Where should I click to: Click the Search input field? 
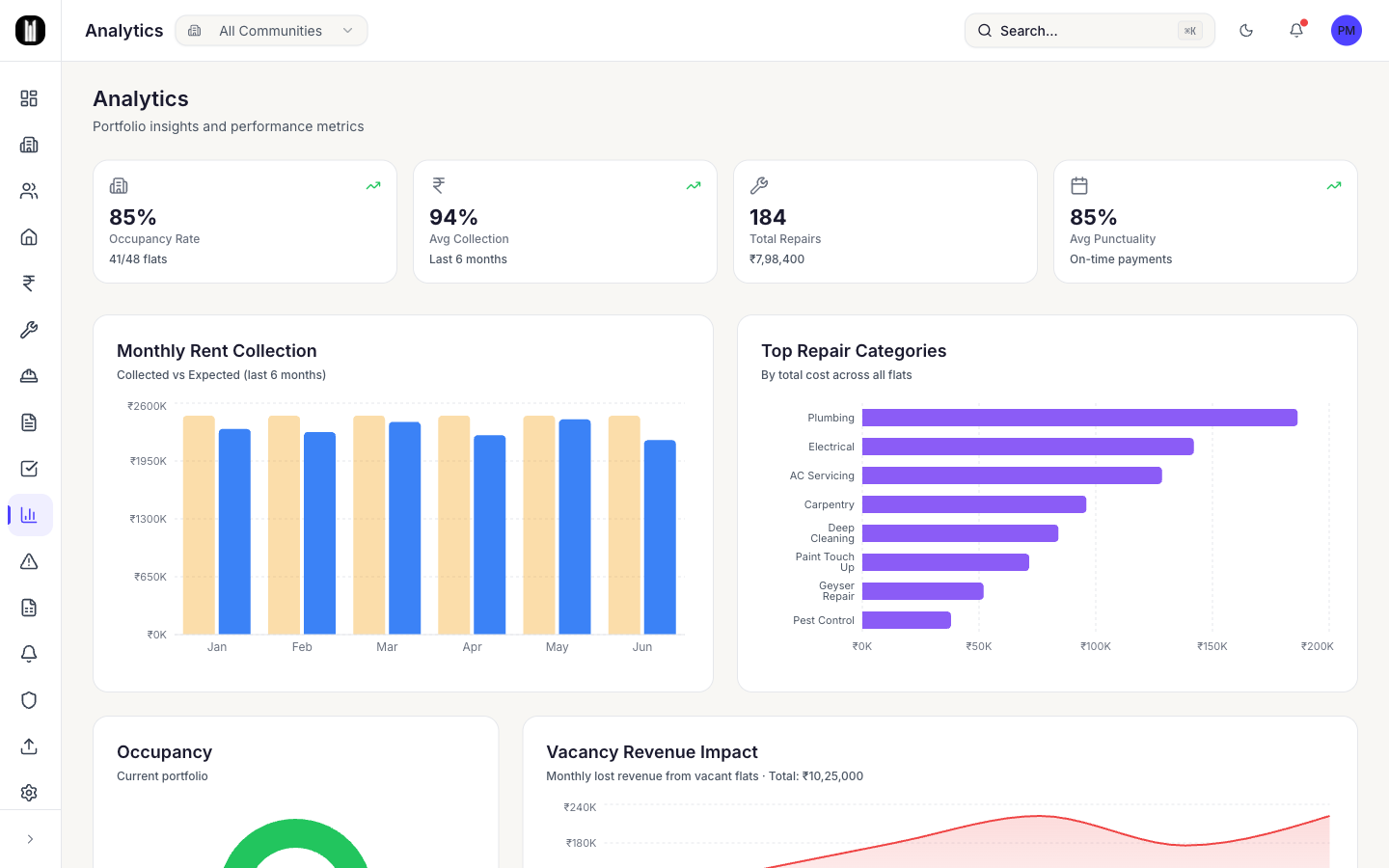tap(1090, 31)
